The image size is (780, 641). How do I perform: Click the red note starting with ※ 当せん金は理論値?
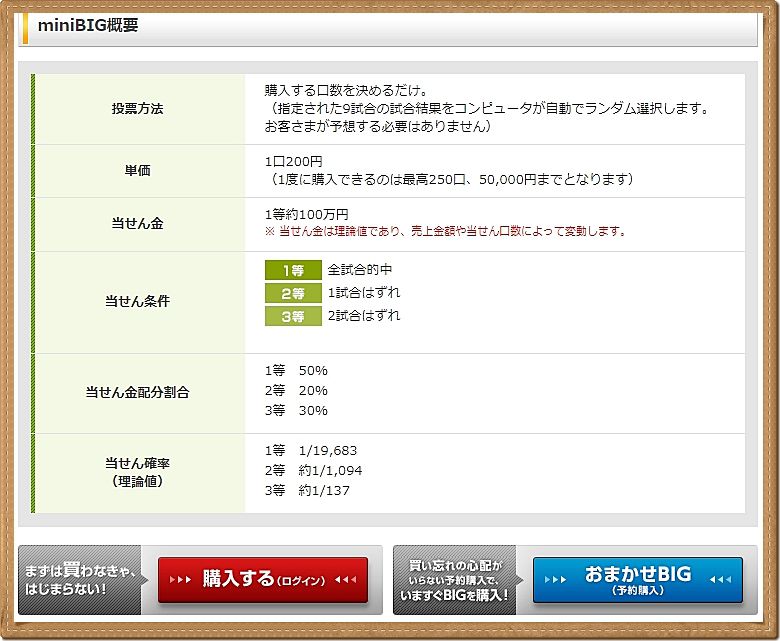coord(445,231)
